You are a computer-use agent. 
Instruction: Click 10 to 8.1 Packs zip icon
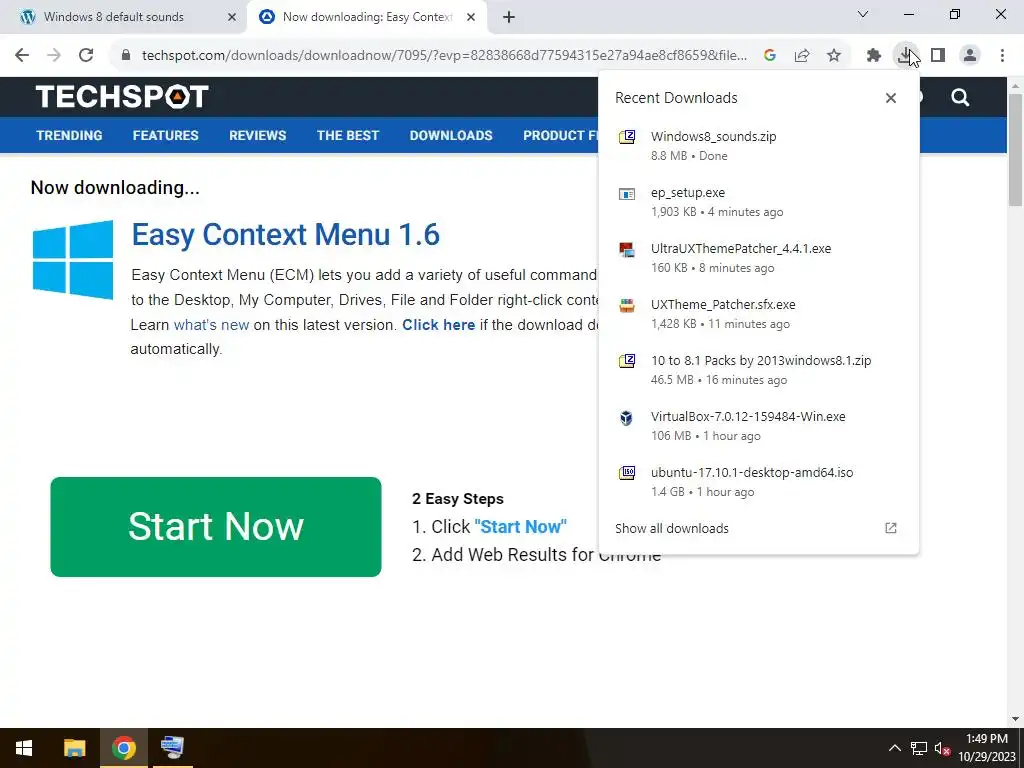[627, 361]
